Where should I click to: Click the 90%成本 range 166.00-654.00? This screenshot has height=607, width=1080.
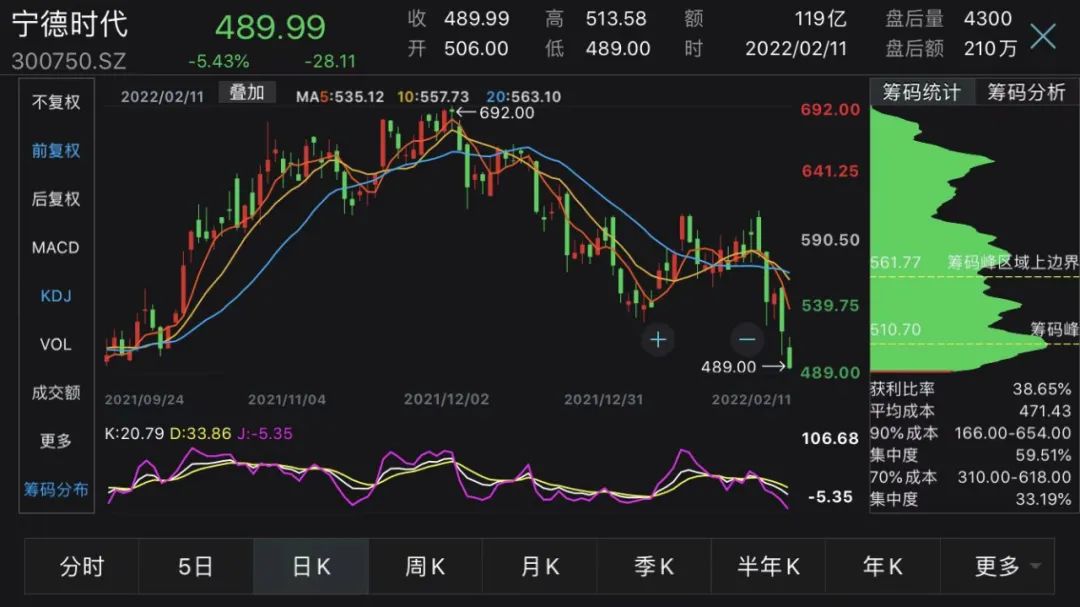pyautogui.click(x=1012, y=433)
